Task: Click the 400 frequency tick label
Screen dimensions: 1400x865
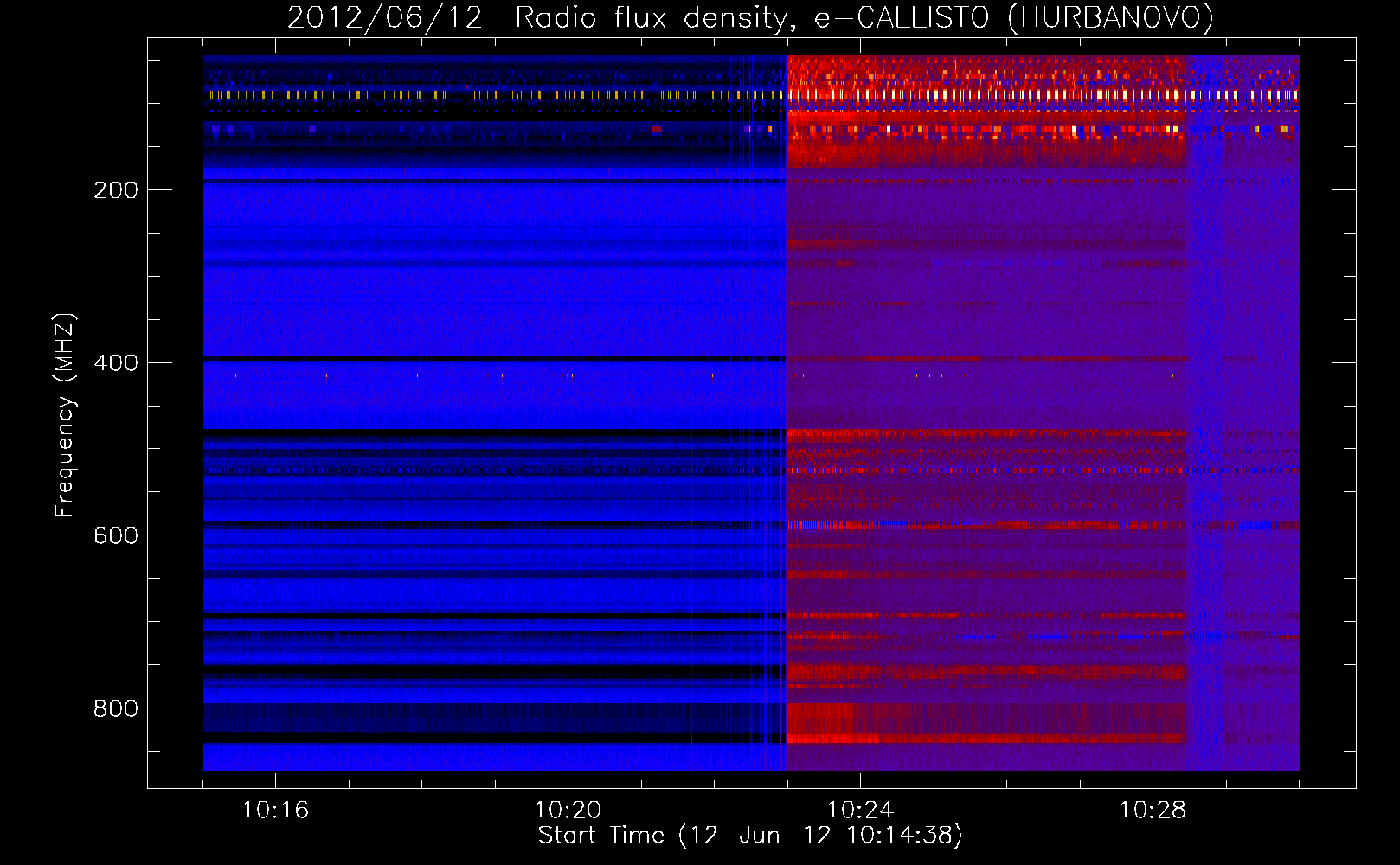Action: click(115, 362)
